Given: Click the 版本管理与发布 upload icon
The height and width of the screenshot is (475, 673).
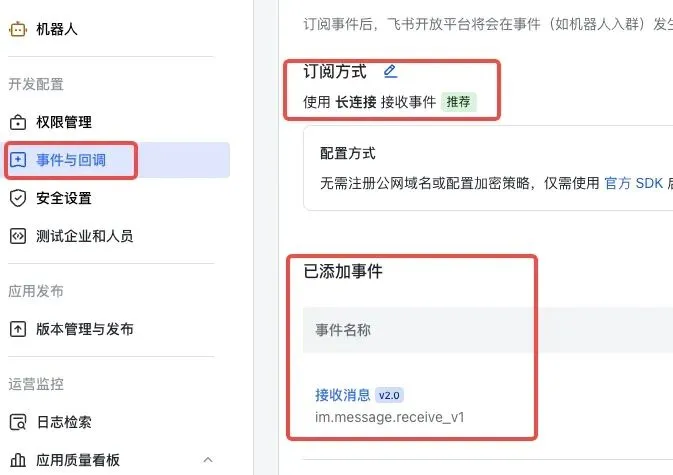Looking at the screenshot, I should (17, 329).
